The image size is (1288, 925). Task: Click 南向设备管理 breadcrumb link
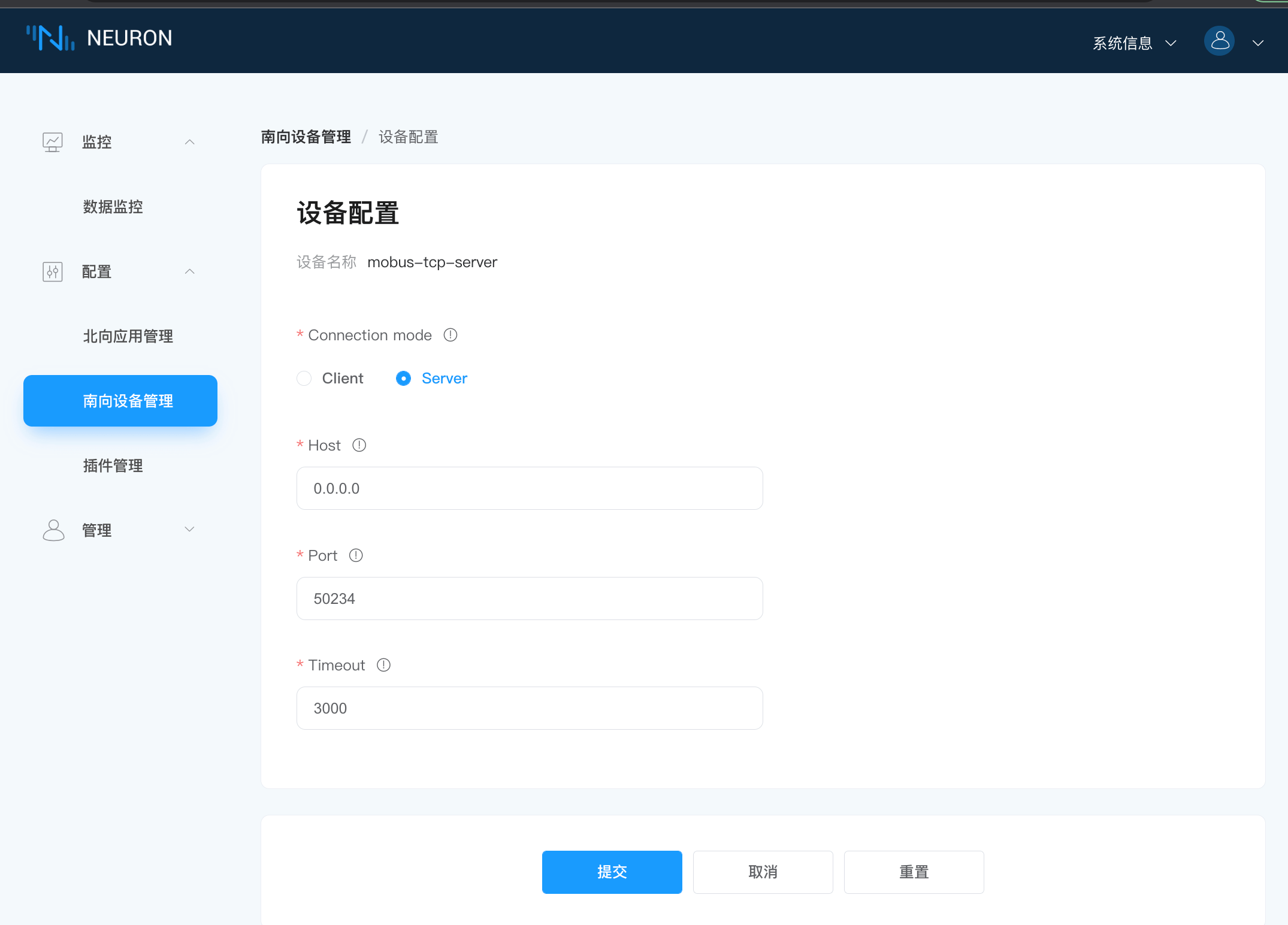tap(306, 137)
